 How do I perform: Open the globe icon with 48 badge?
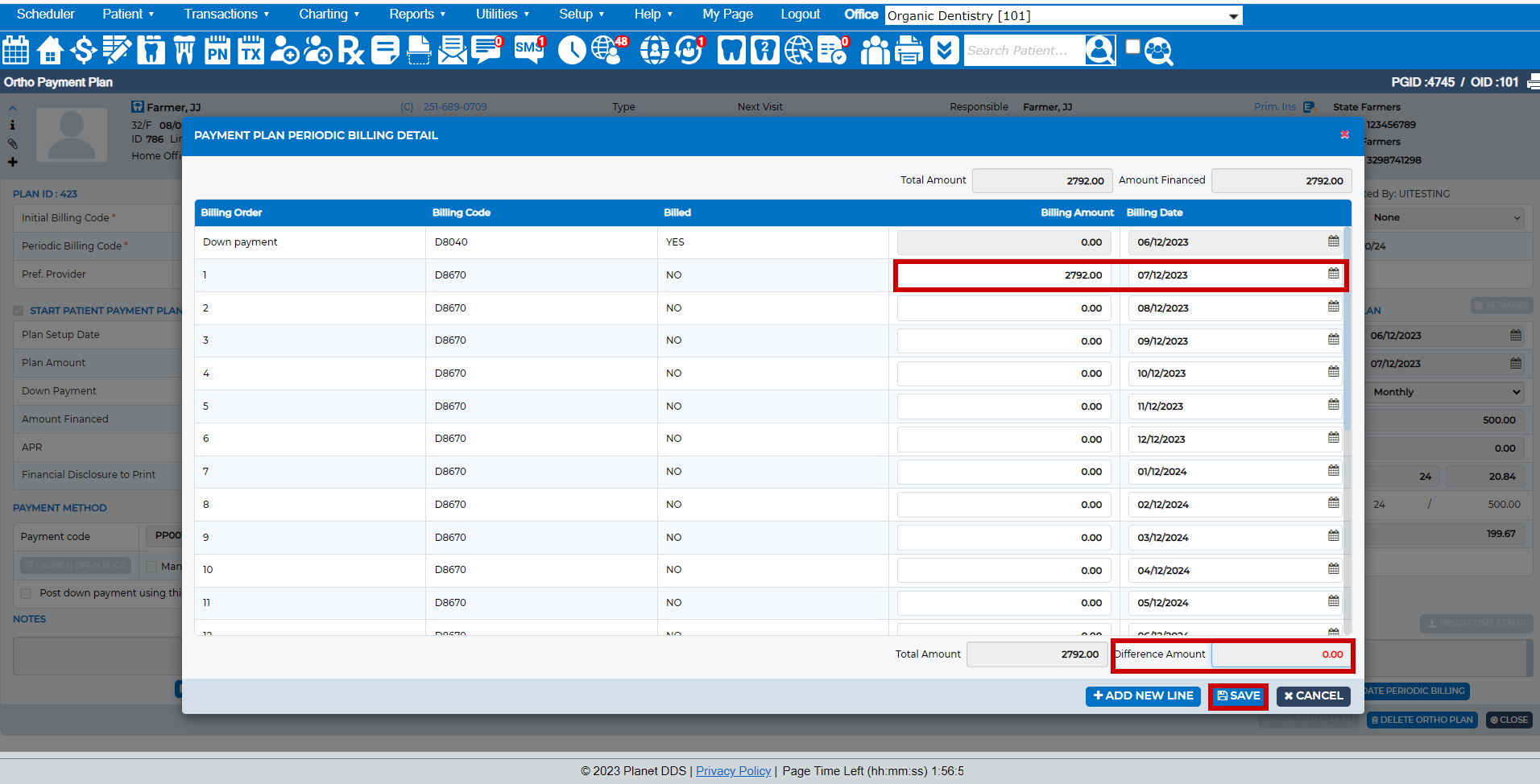[x=609, y=50]
